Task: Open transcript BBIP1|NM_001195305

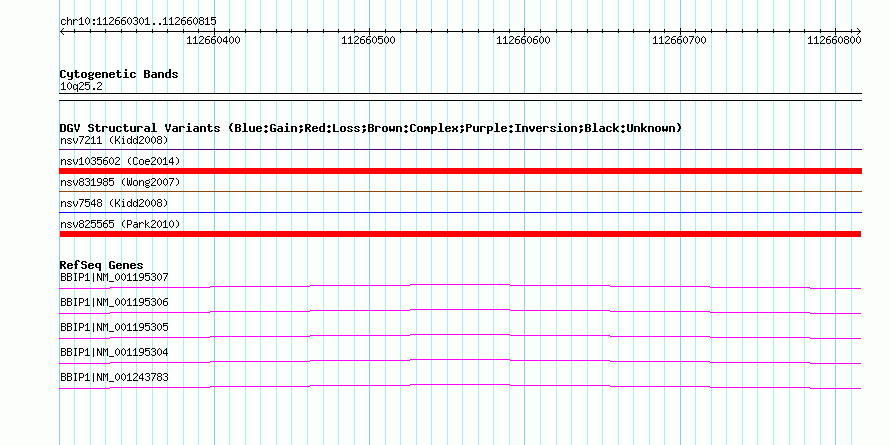Action: (x=114, y=328)
